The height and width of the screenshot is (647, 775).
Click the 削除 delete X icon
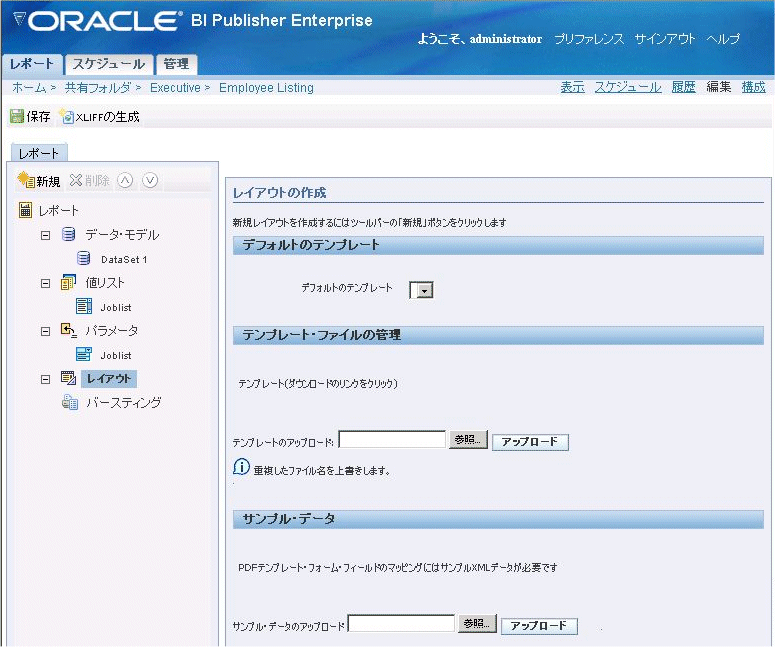(76, 180)
